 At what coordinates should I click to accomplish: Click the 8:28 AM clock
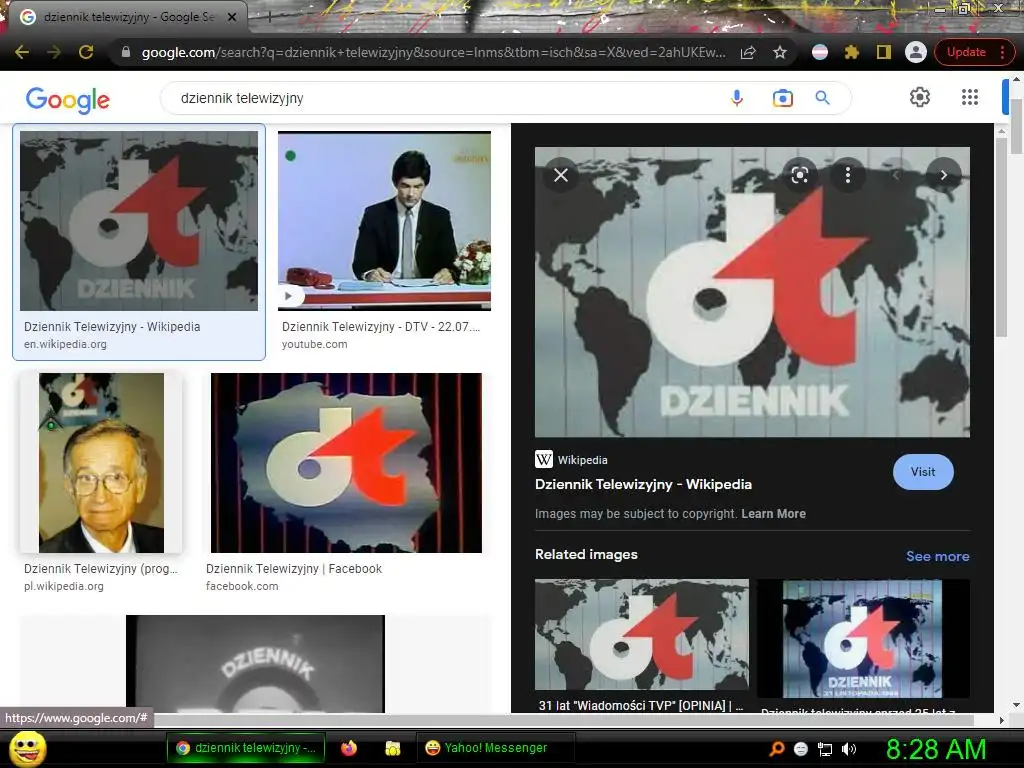(x=936, y=749)
